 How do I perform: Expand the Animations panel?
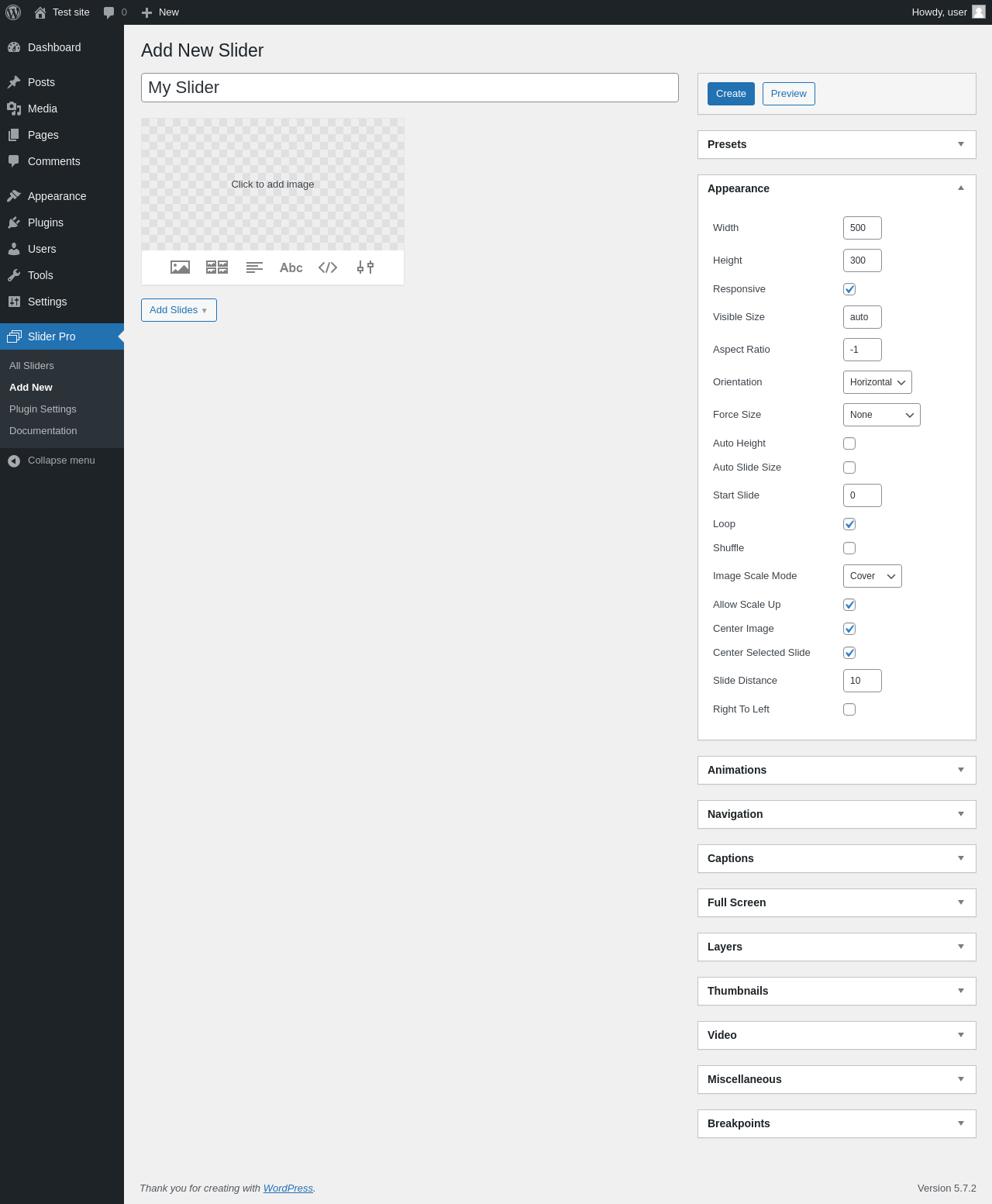pyautogui.click(x=837, y=770)
